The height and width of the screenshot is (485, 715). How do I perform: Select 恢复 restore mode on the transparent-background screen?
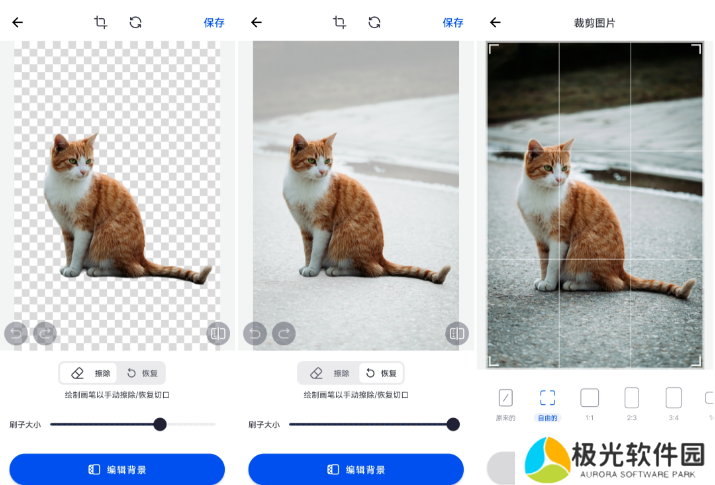coord(142,373)
